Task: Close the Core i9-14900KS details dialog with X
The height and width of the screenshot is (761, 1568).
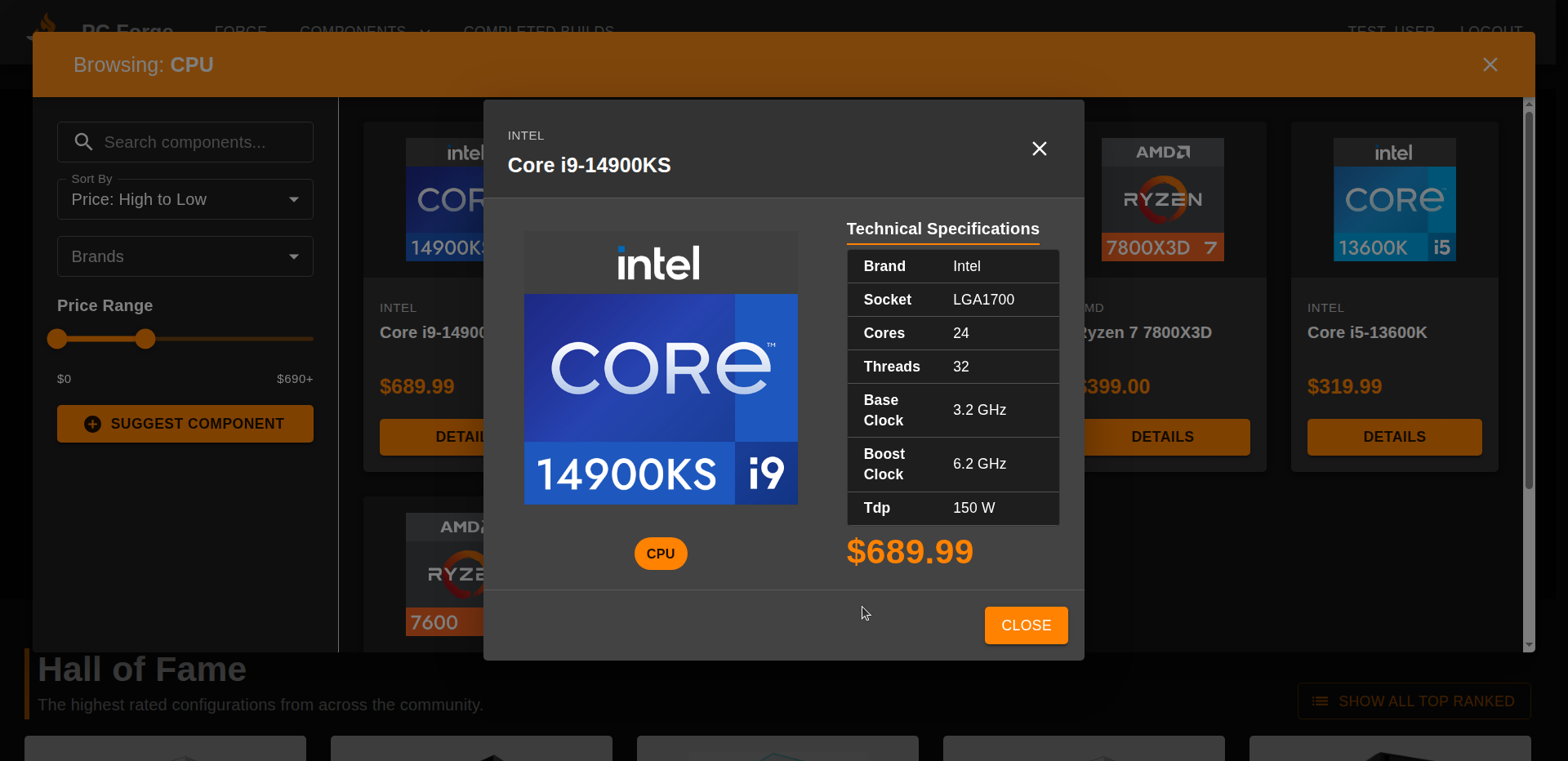Action: 1039,149
